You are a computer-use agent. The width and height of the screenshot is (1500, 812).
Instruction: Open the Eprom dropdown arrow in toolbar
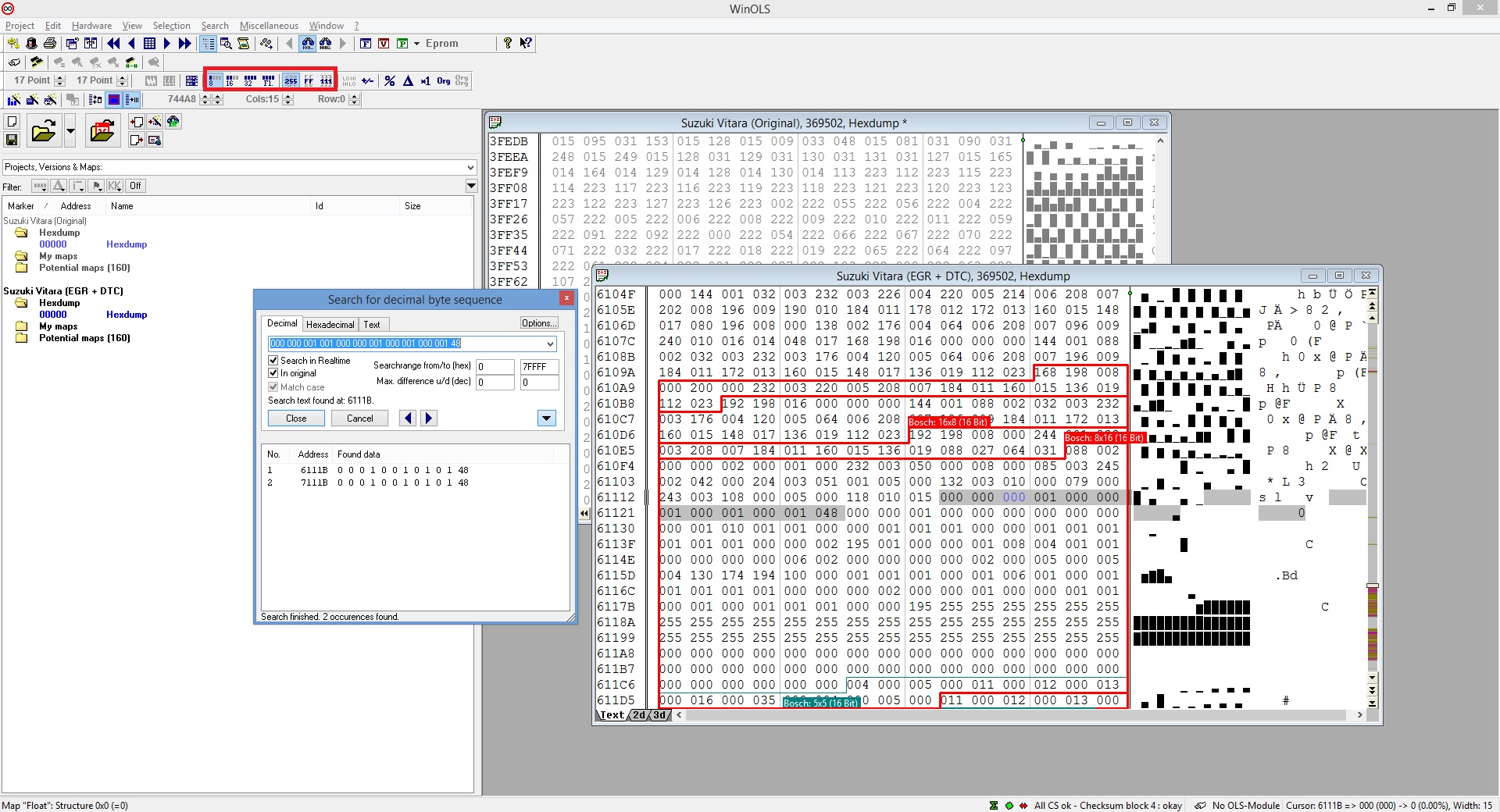(416, 44)
